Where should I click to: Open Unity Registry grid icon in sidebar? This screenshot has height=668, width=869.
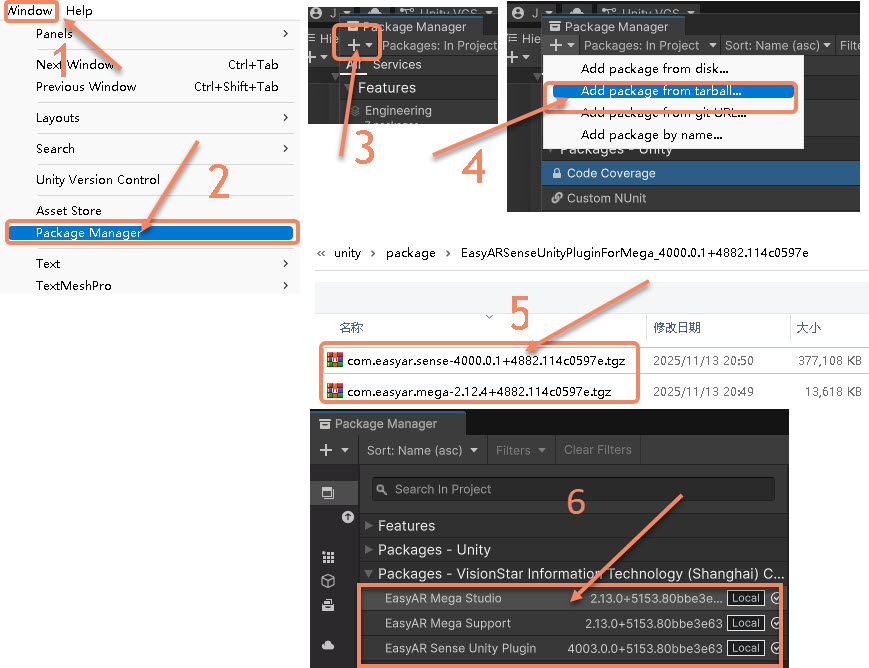[328, 557]
